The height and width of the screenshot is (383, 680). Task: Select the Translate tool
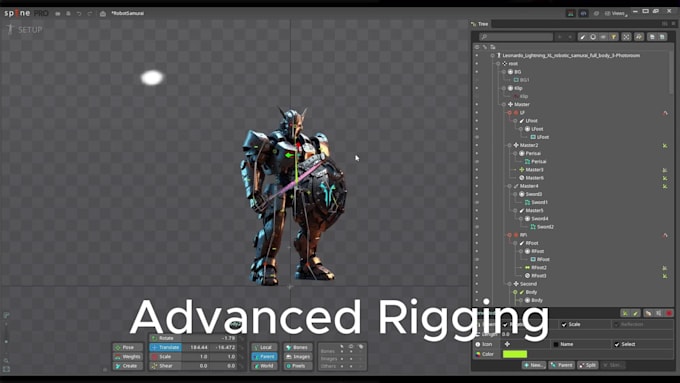point(166,347)
